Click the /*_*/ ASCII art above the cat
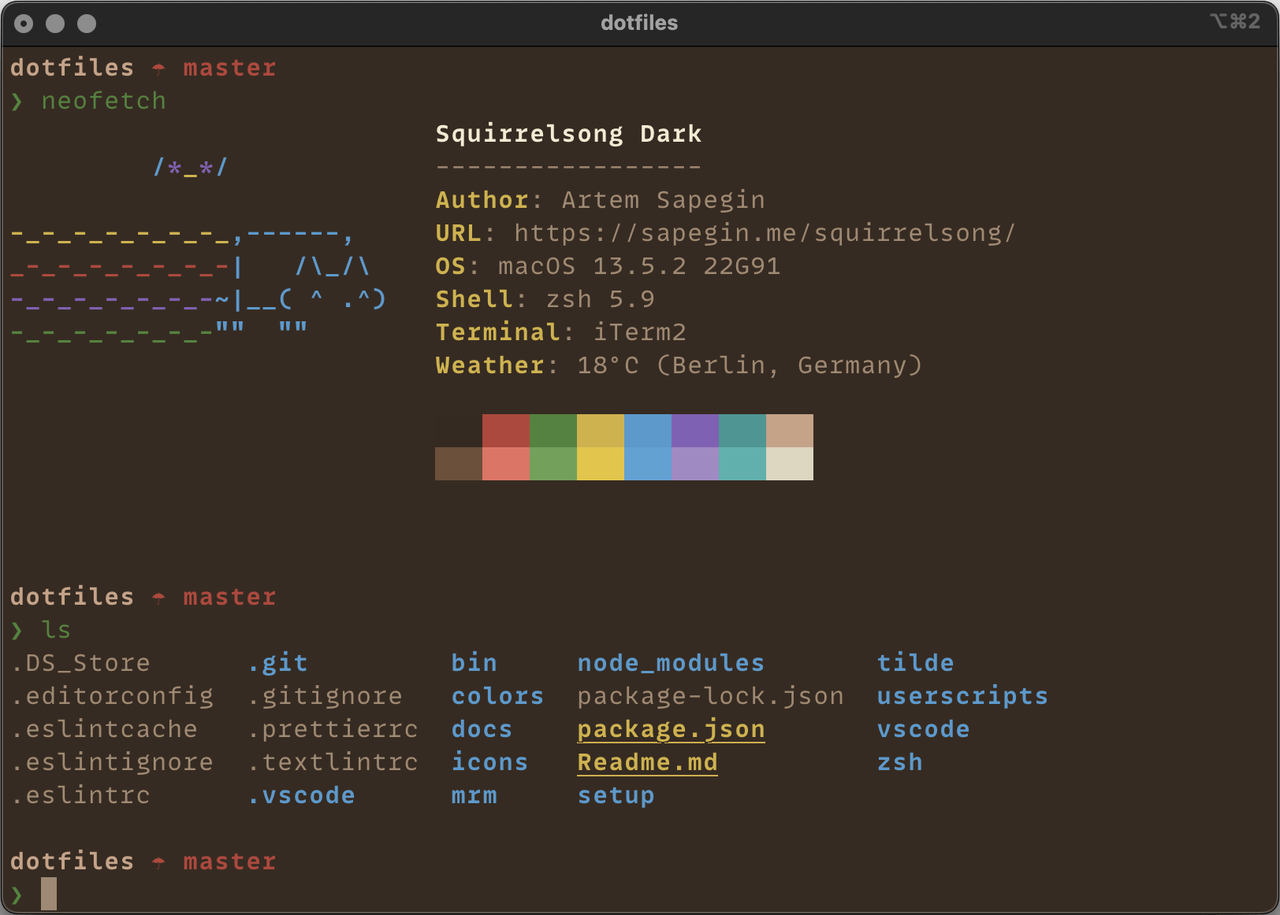The width and height of the screenshot is (1280, 915). coord(191,166)
